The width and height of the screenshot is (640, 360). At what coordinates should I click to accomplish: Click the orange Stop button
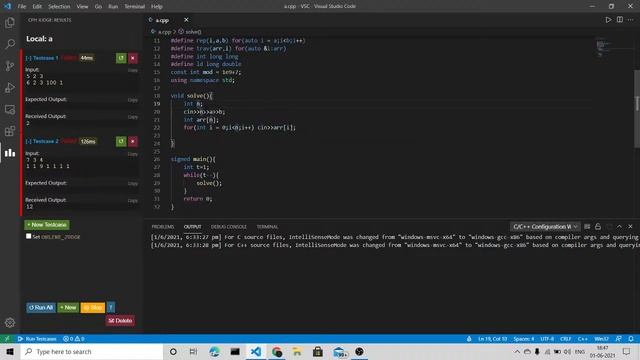point(93,307)
